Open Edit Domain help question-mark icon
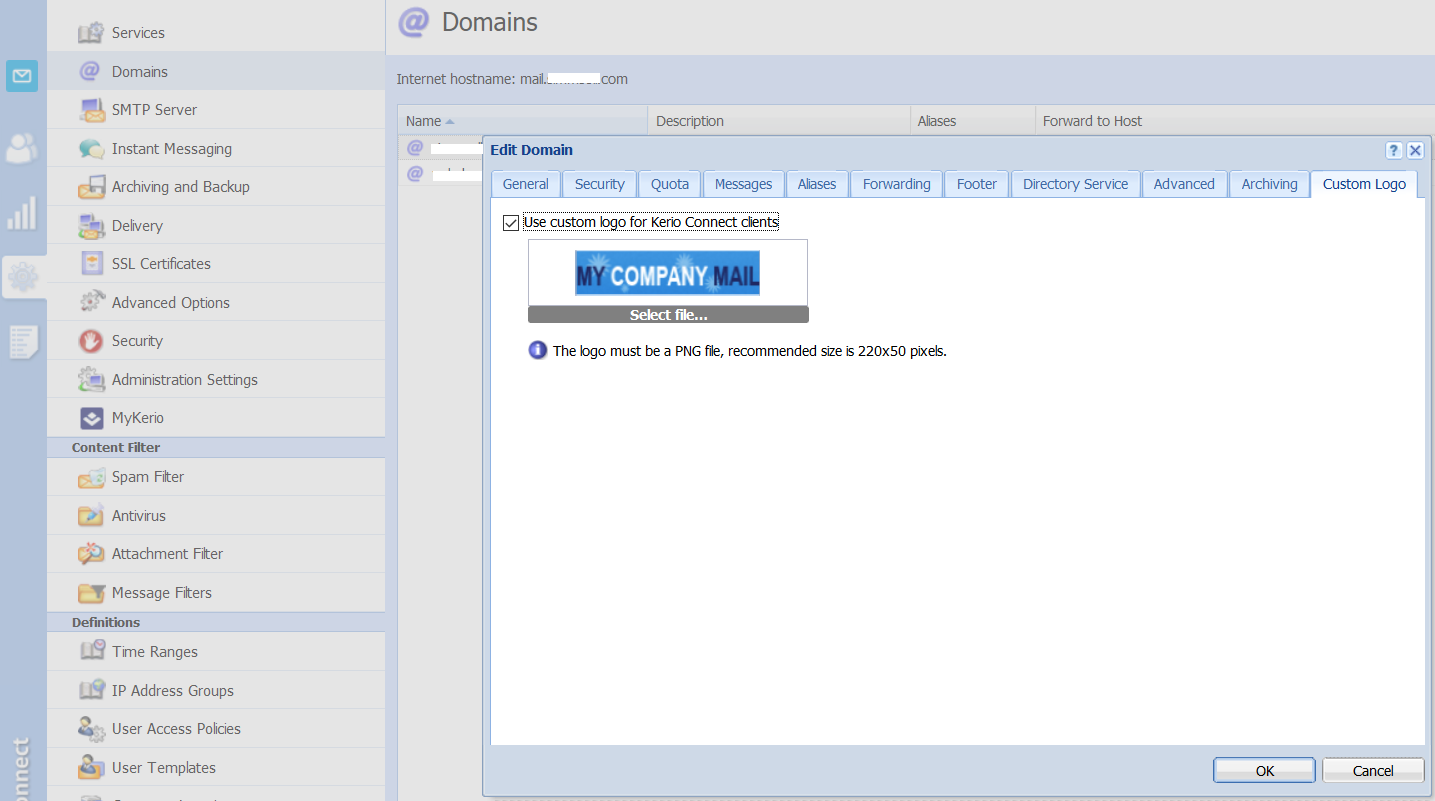This screenshot has width=1435, height=801. 1394,150
